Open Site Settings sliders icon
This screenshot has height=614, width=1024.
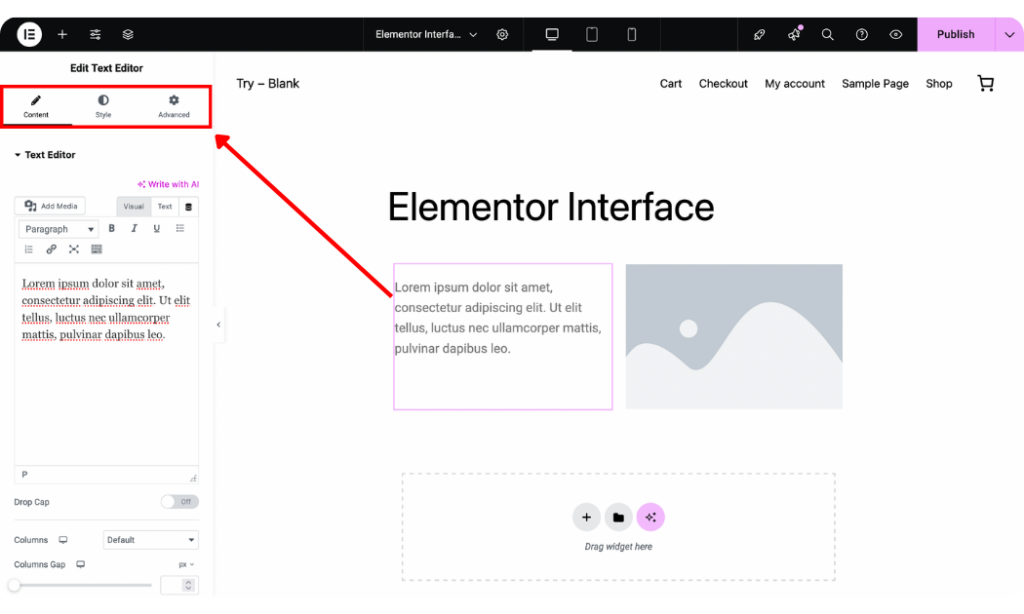click(x=95, y=35)
